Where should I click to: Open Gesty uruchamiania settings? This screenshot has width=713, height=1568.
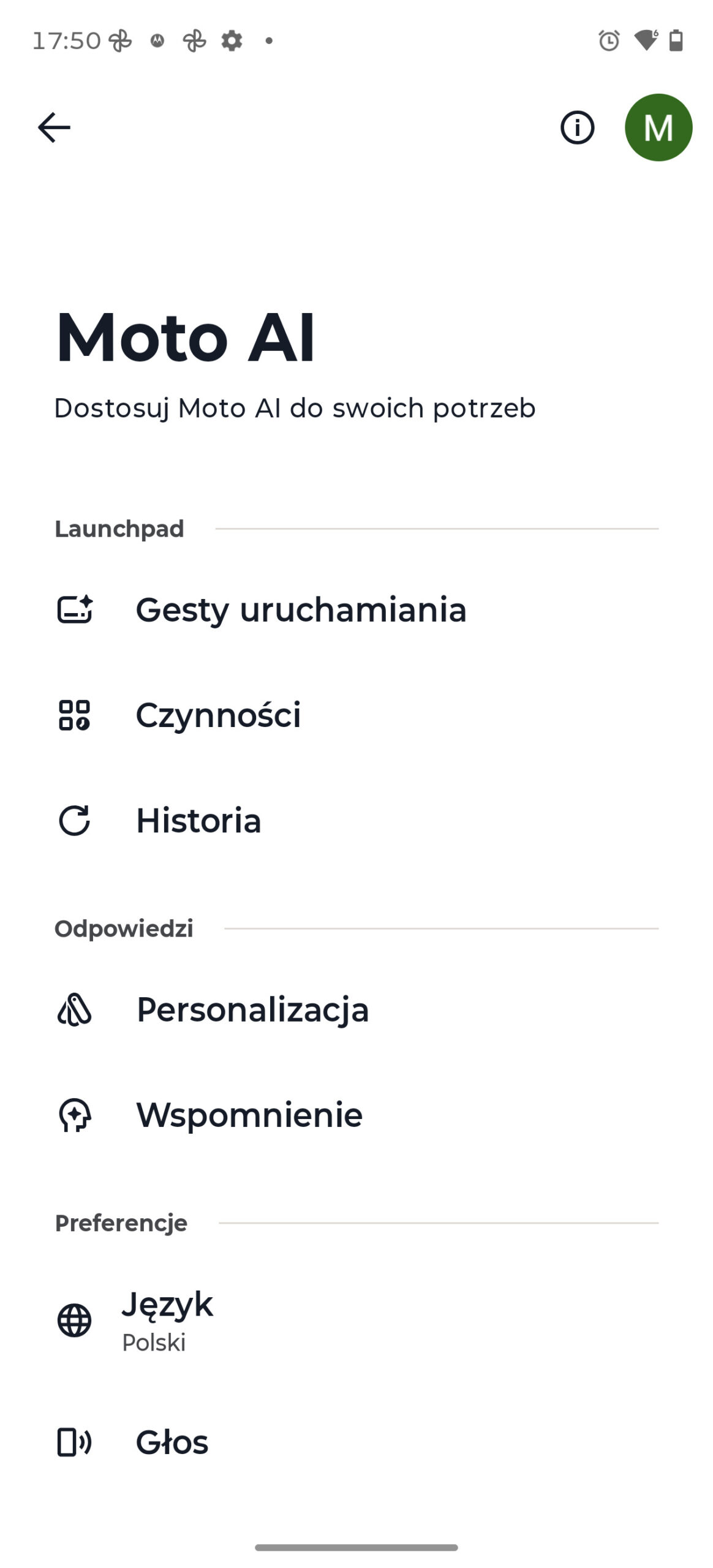356,609
